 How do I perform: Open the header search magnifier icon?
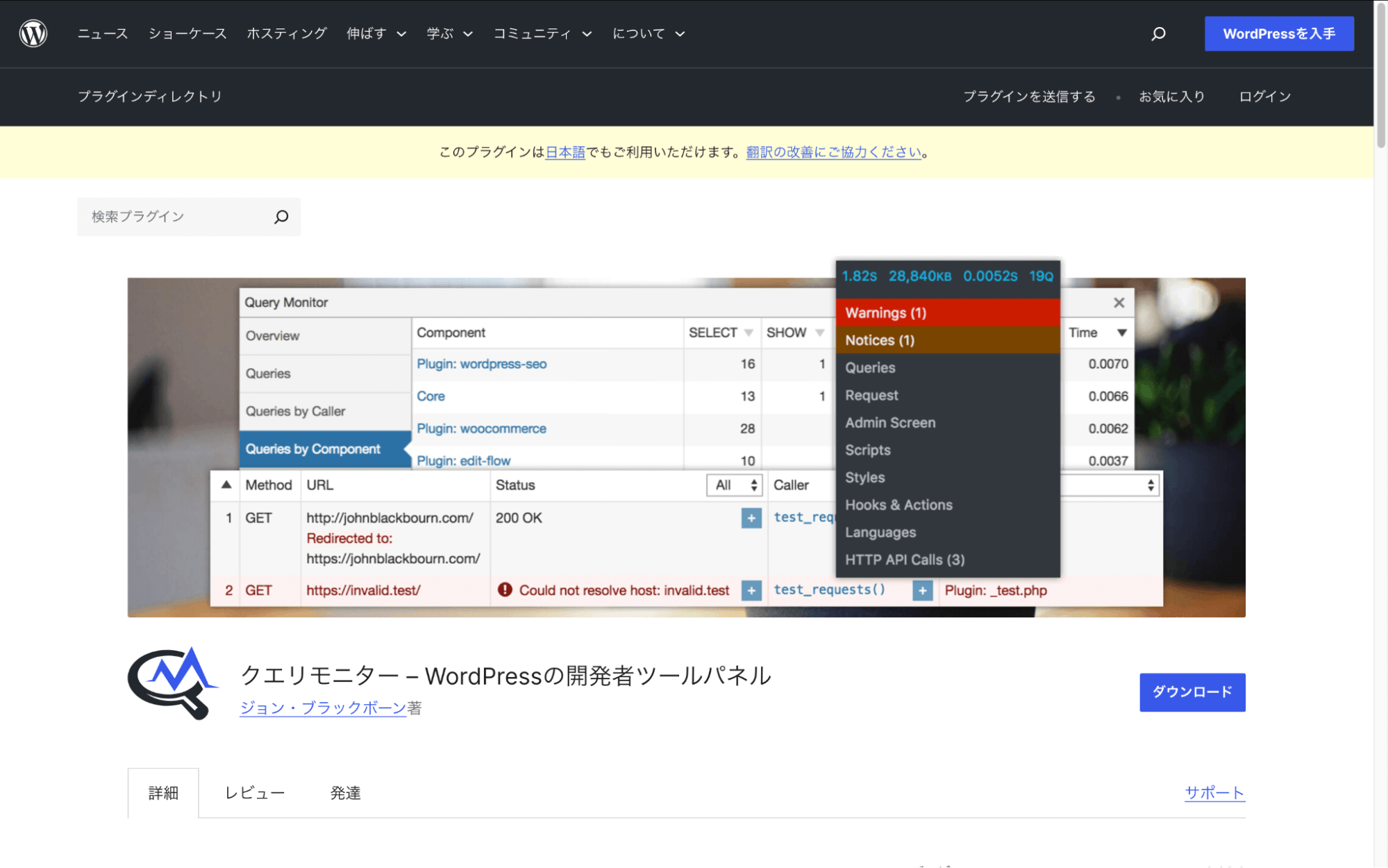(1157, 33)
